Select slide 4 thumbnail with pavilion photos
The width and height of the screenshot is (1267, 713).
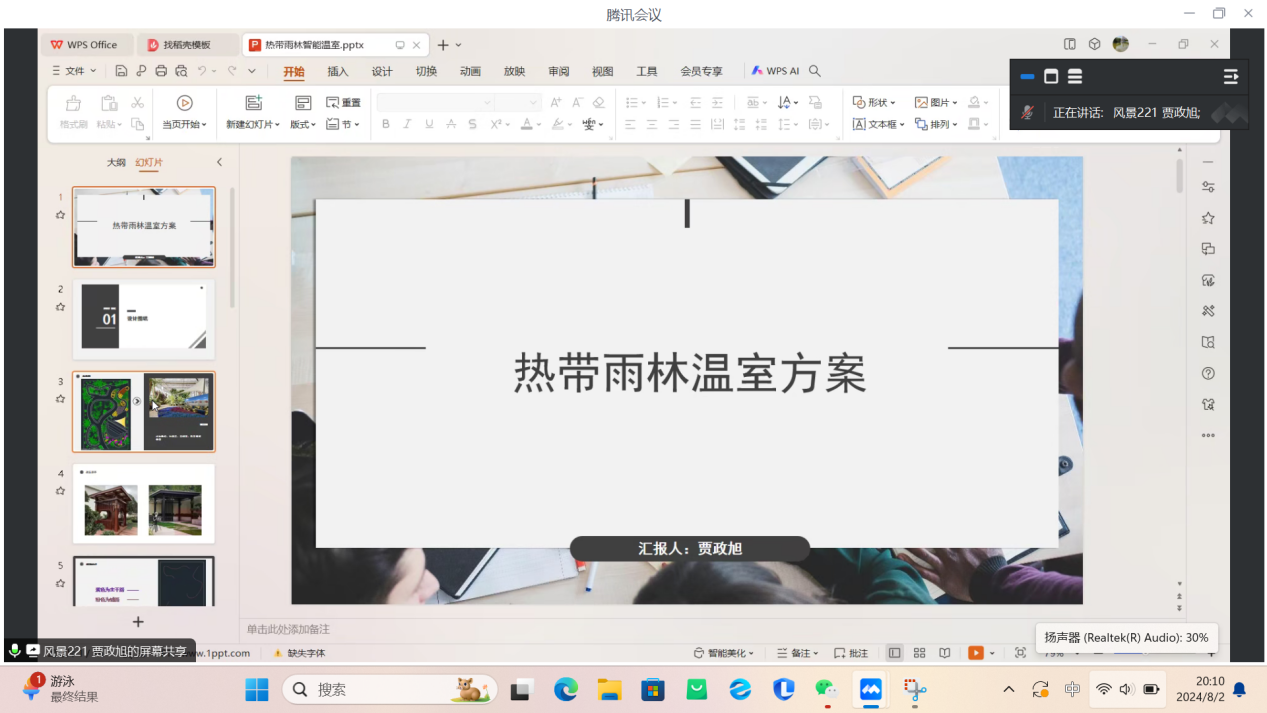[x=143, y=503]
